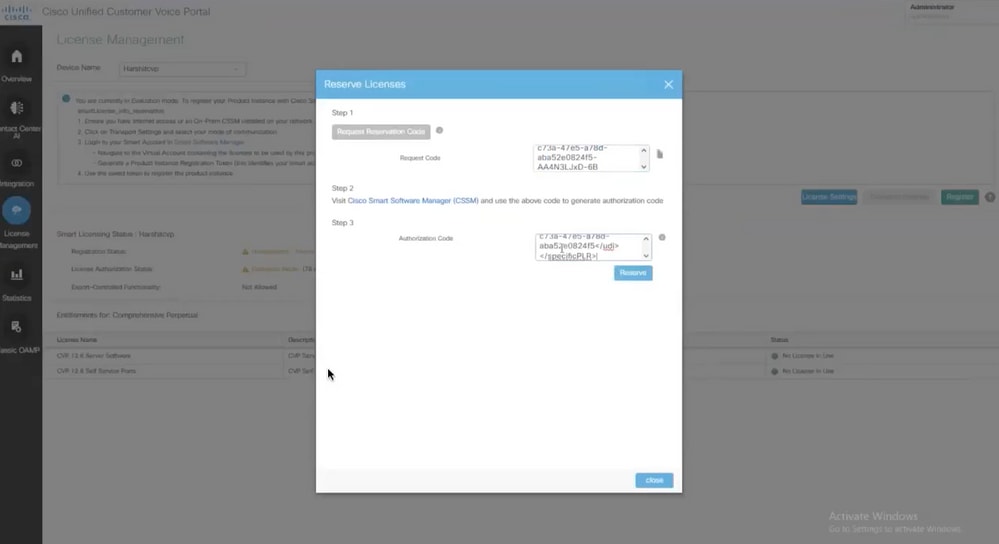Click inside the Authorization Code text box

[x=593, y=247]
